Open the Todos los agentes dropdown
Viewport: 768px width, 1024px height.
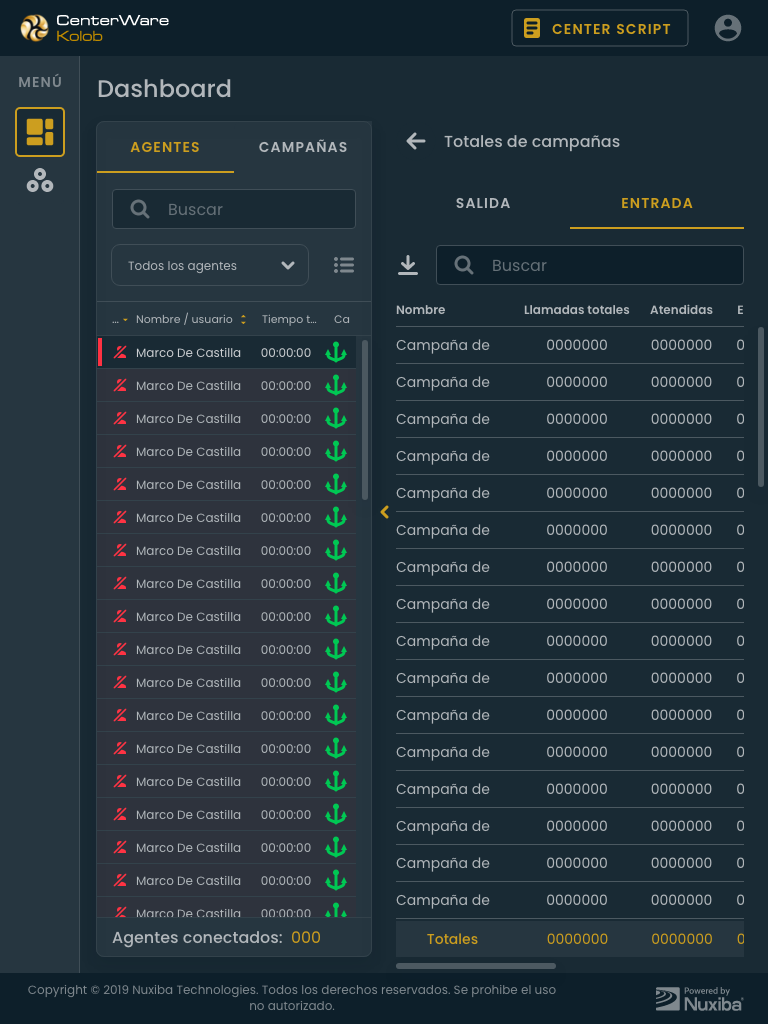pos(210,265)
